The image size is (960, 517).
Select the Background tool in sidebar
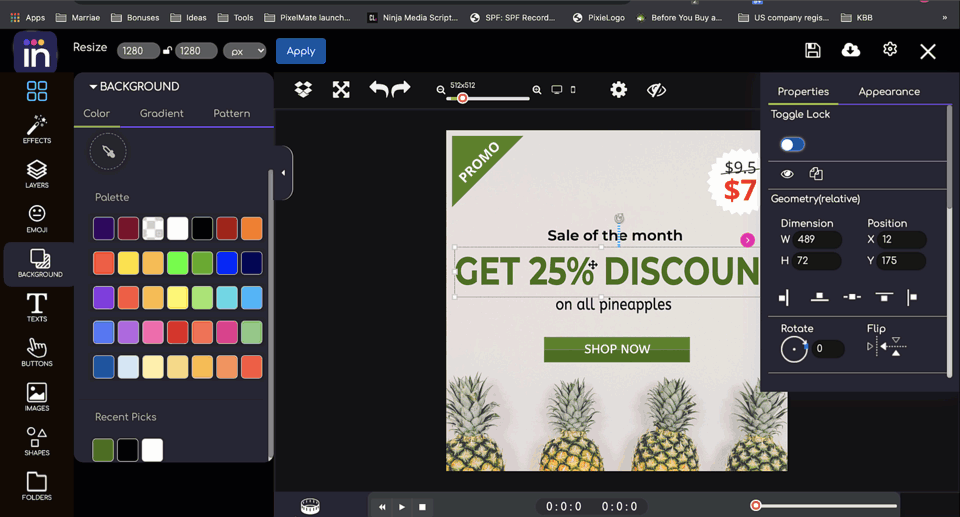point(40,263)
